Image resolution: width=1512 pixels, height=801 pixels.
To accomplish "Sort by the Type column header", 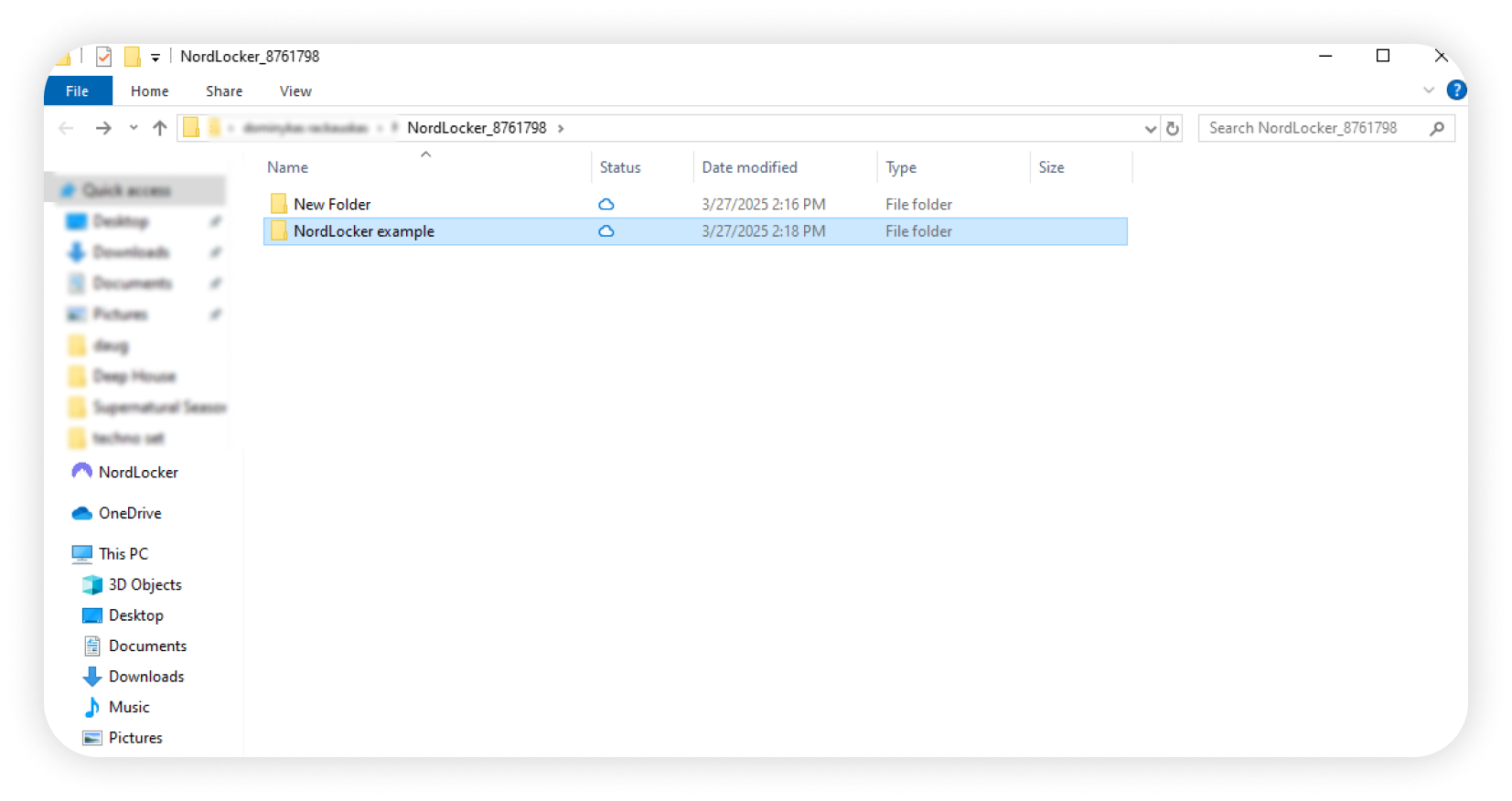I will [901, 167].
